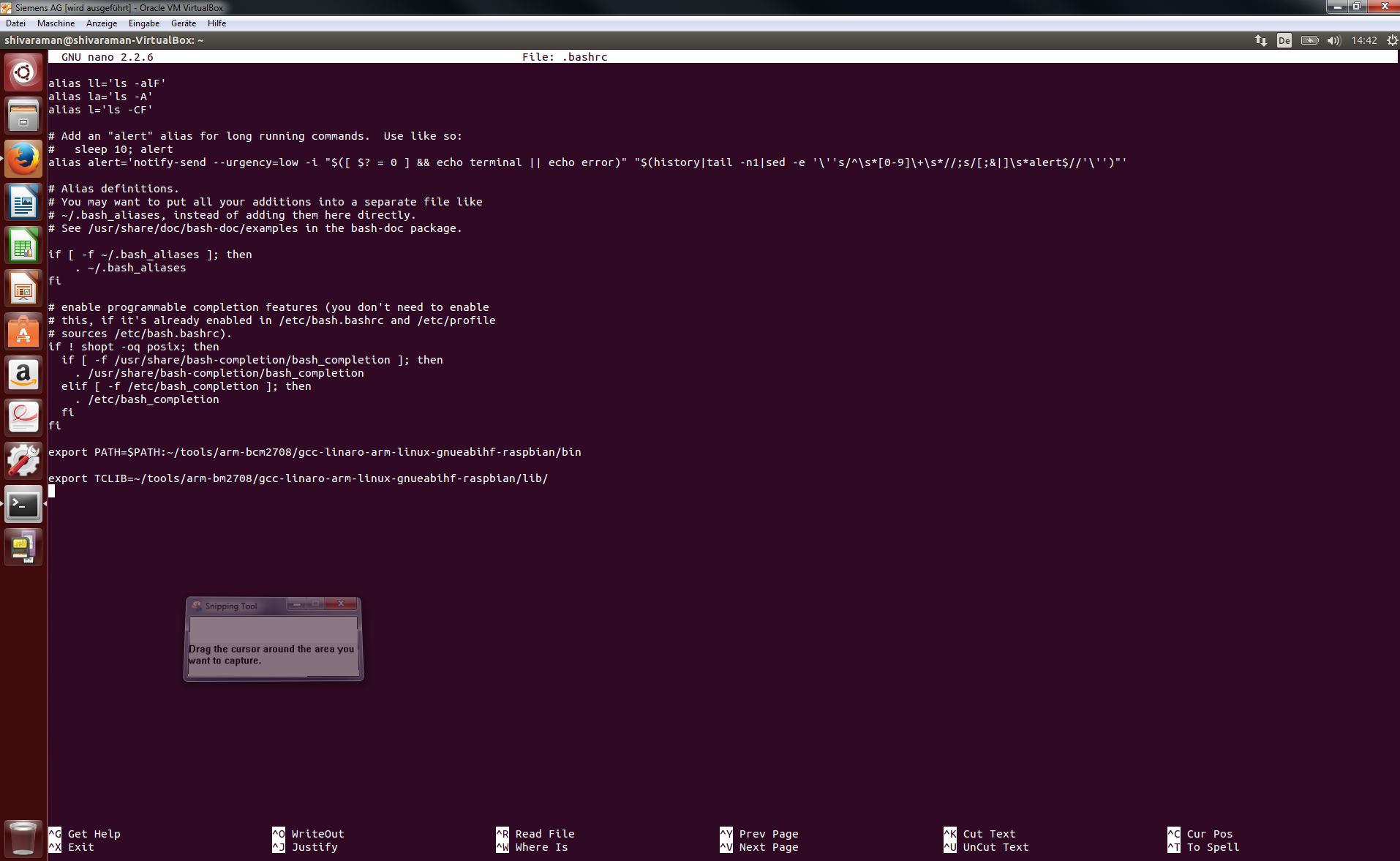Click the export TCLIB line
Screen dimensions: 1400x861
tap(298, 478)
